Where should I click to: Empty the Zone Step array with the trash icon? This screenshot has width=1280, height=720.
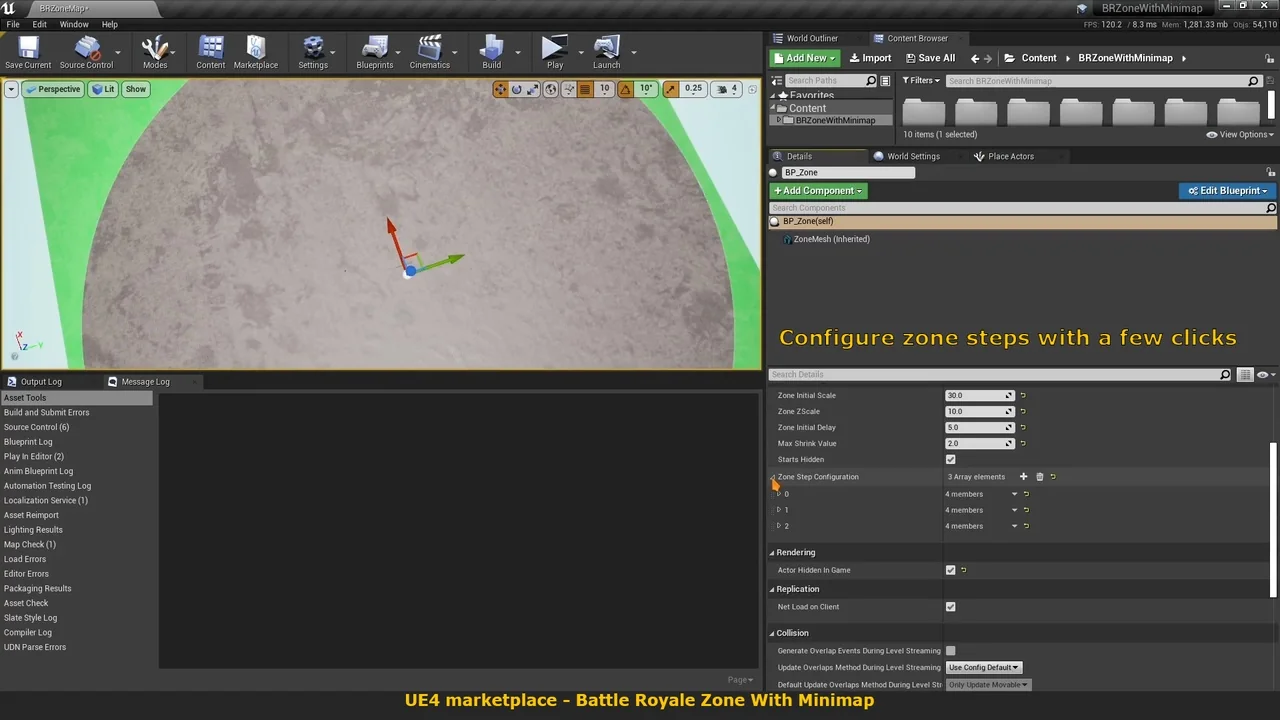[x=1039, y=477]
